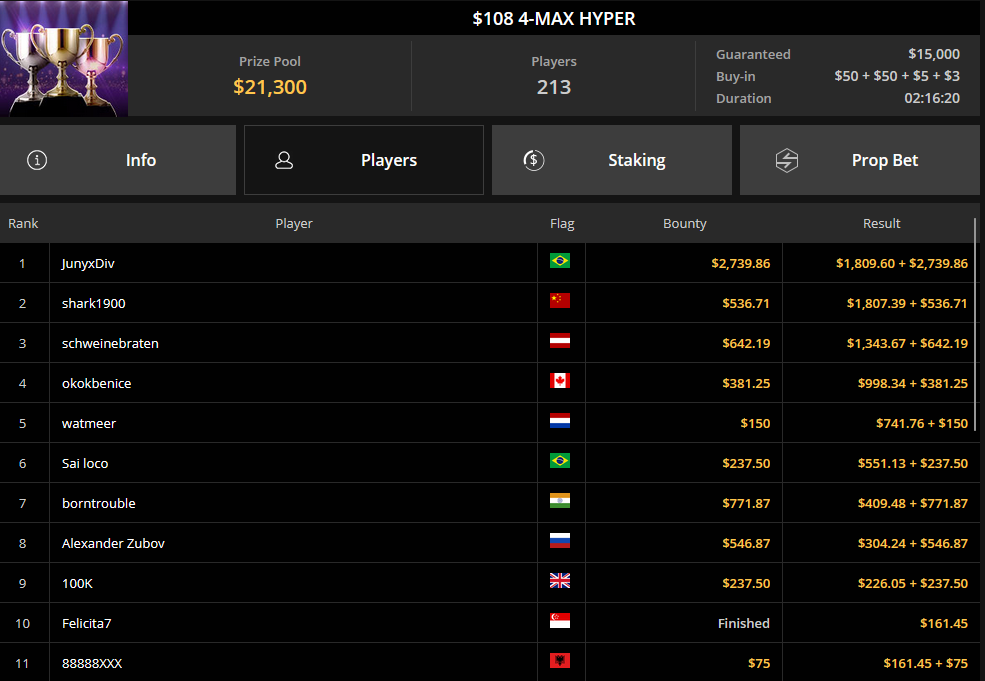Open the Staking tab
This screenshot has height=681, width=985.
coord(612,160)
